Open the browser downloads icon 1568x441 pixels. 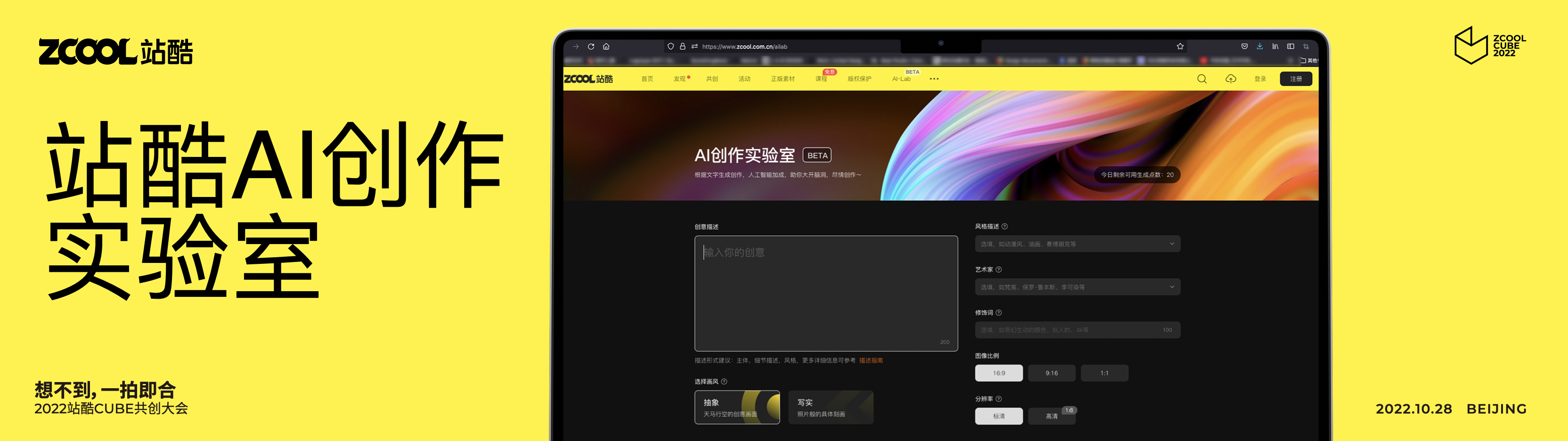tap(1260, 46)
